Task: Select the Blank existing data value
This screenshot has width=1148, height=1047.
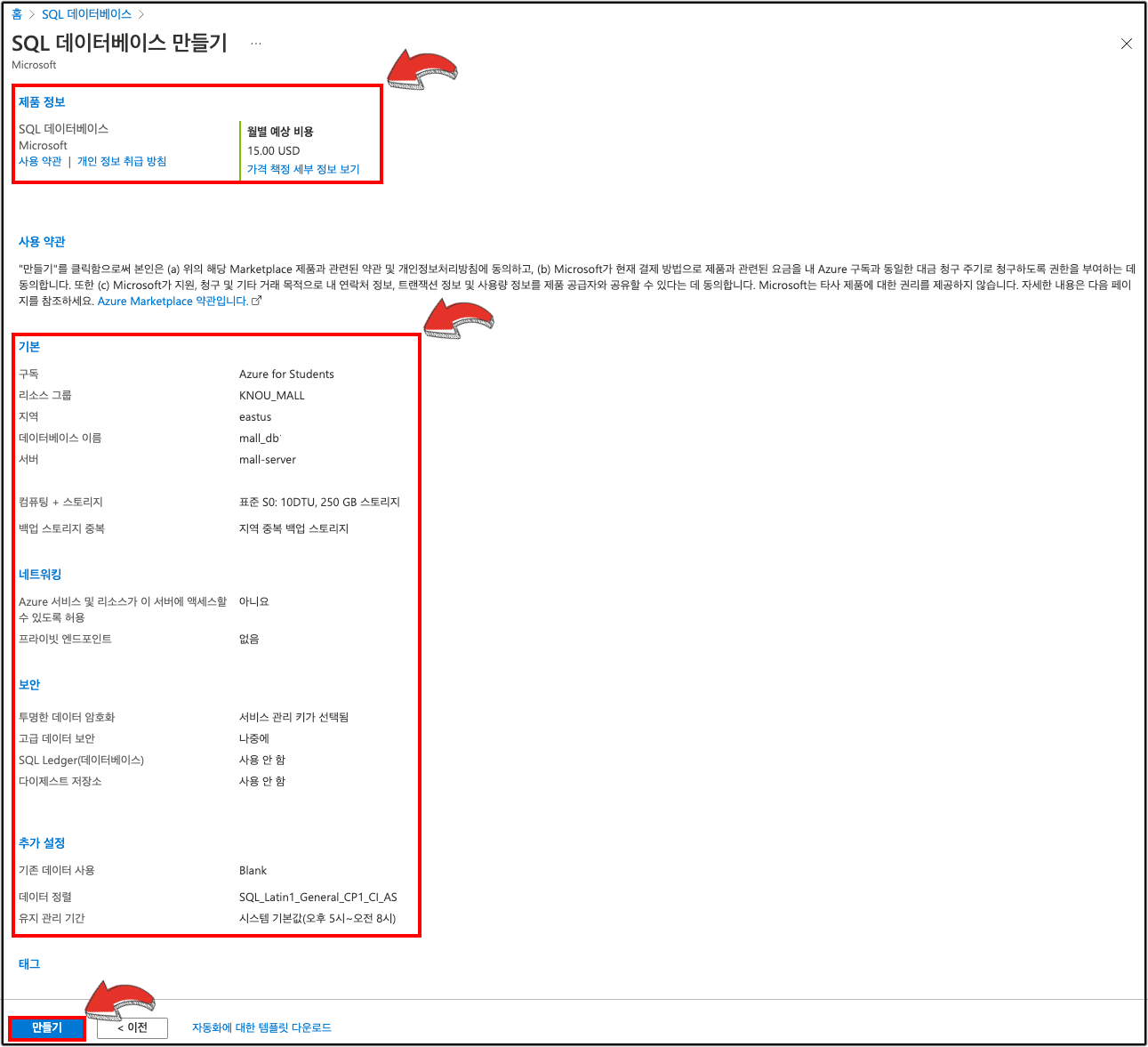Action: (253, 871)
